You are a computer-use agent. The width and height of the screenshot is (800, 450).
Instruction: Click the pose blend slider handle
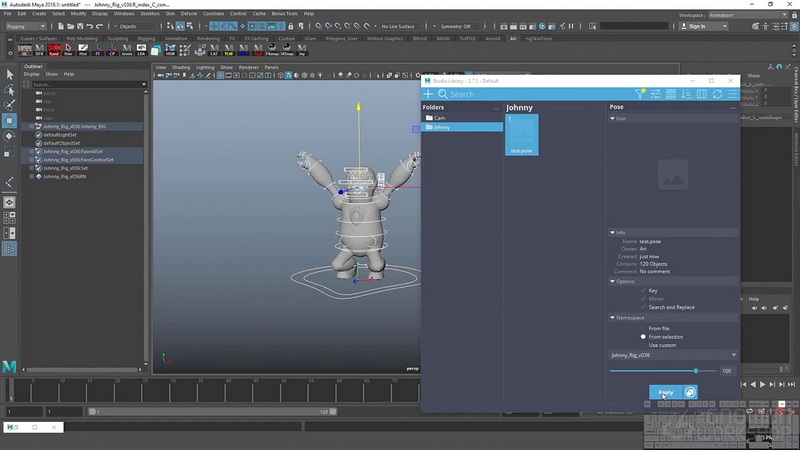pos(696,371)
